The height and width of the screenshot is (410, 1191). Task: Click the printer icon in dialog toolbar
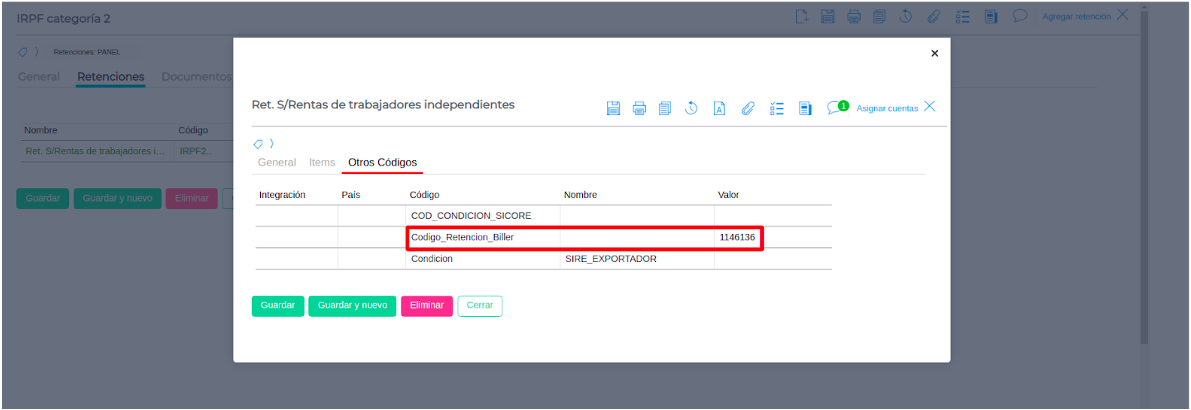(639, 108)
